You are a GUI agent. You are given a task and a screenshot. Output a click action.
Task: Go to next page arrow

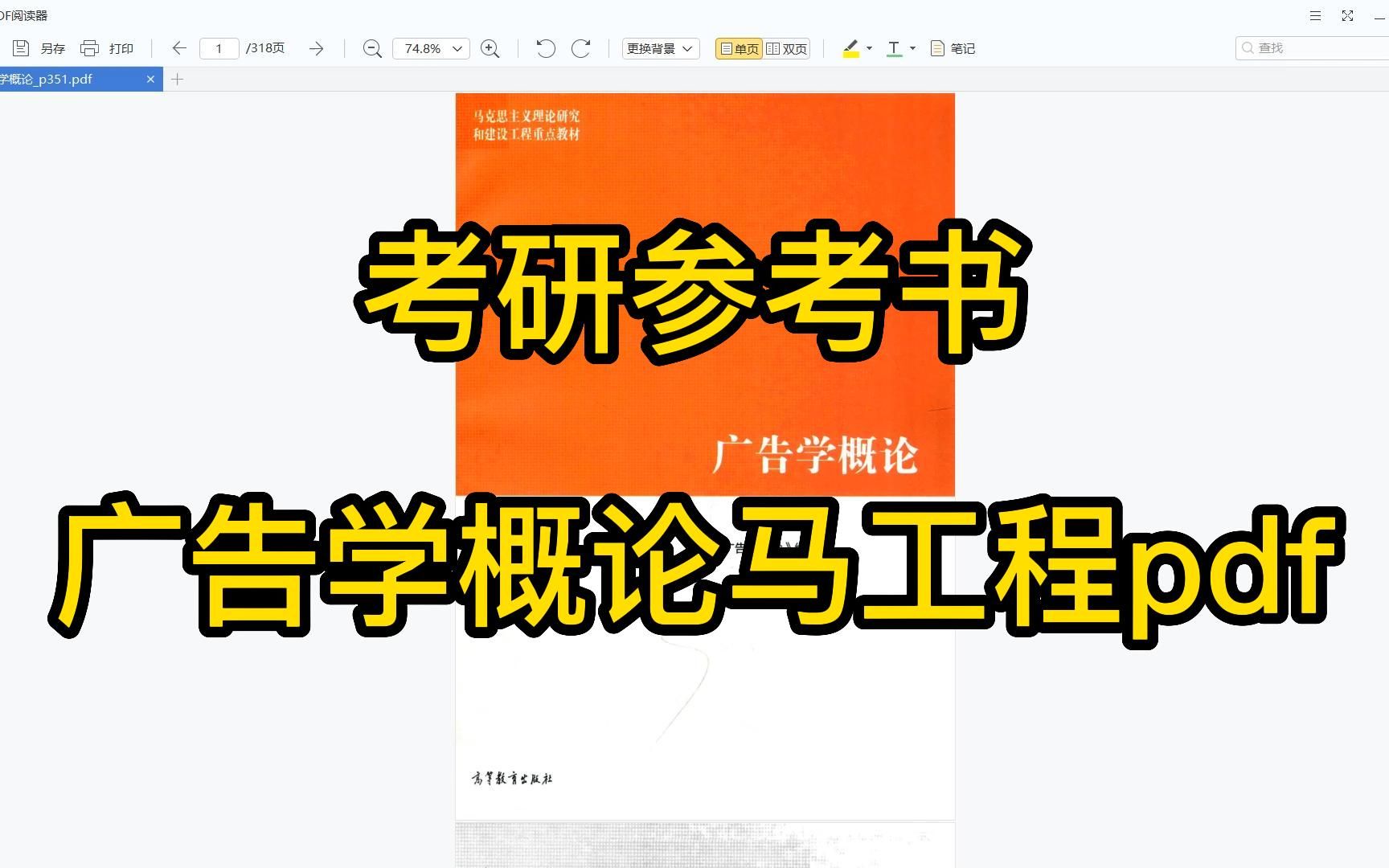coord(317,48)
